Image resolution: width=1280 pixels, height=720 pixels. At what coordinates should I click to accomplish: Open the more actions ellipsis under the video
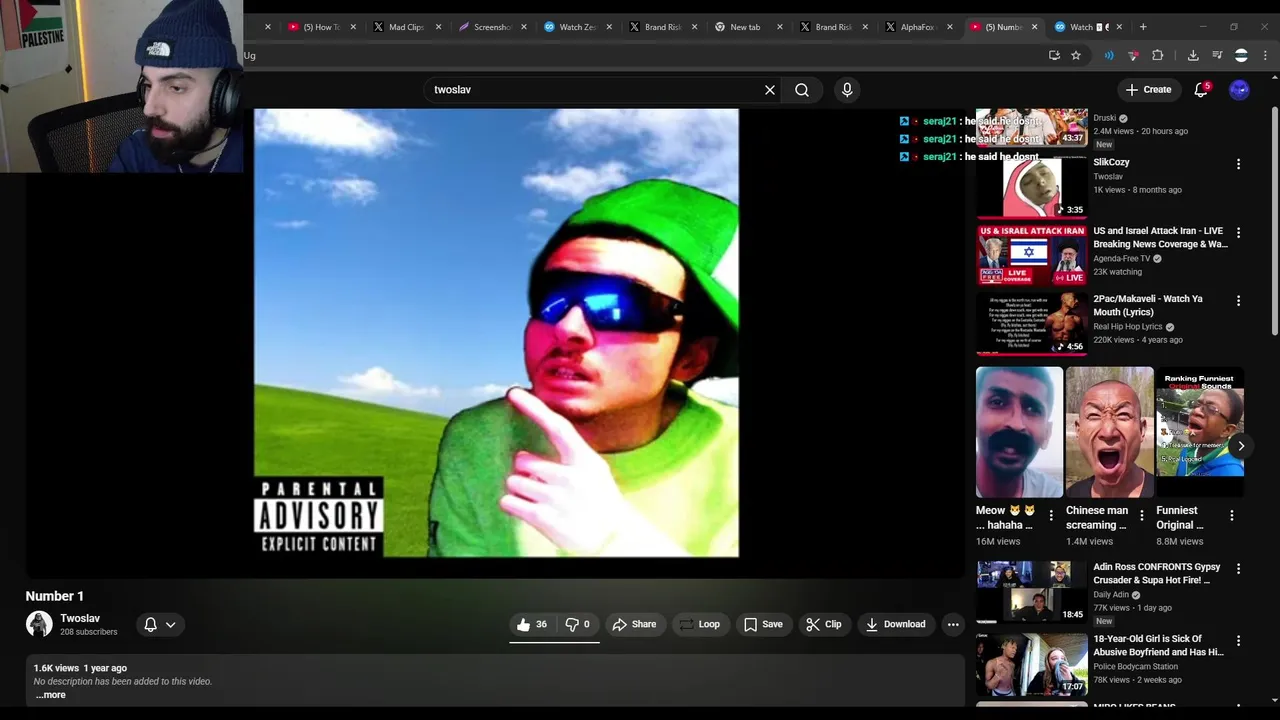coord(953,624)
